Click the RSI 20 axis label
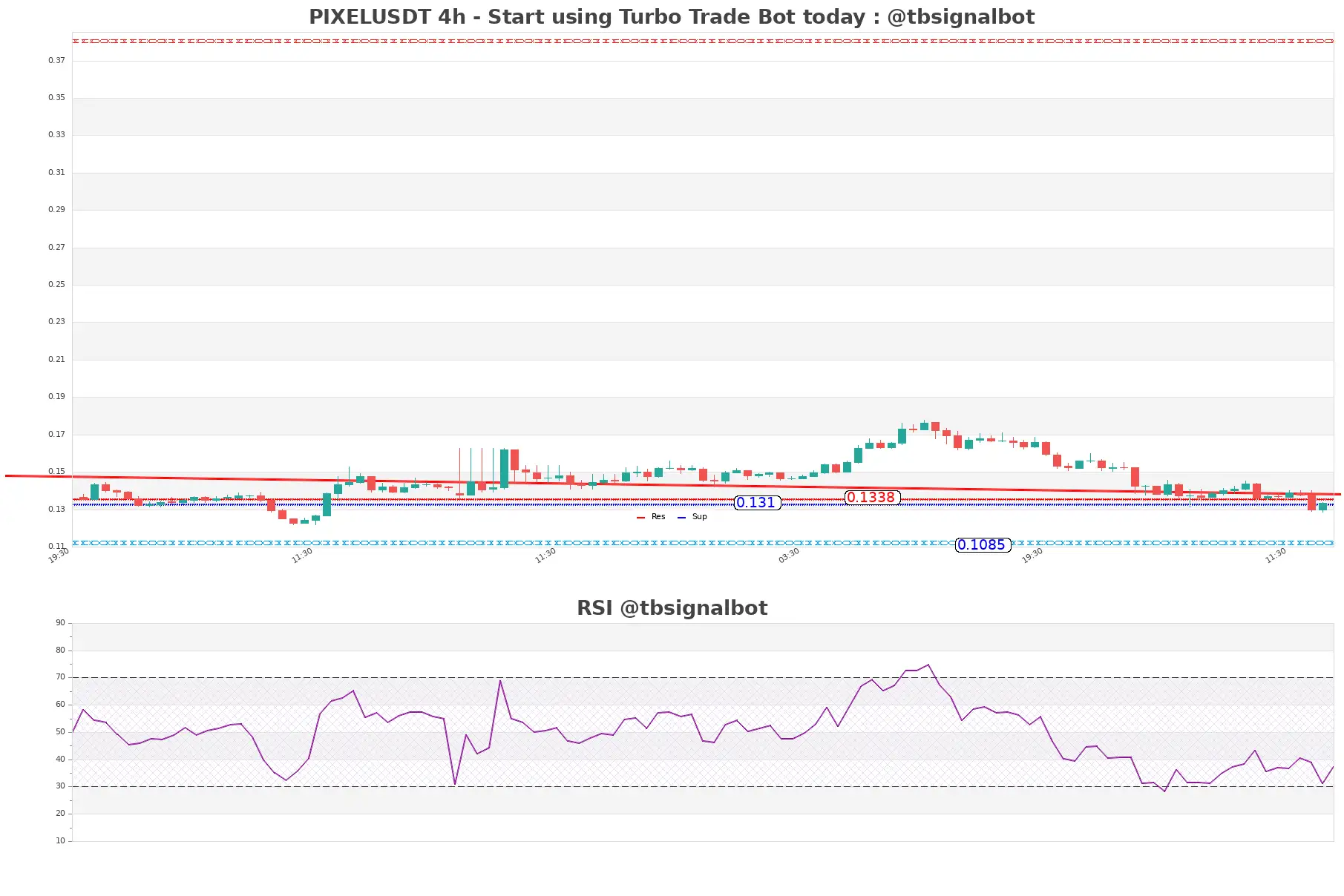The height and width of the screenshot is (896, 1344). (60, 814)
